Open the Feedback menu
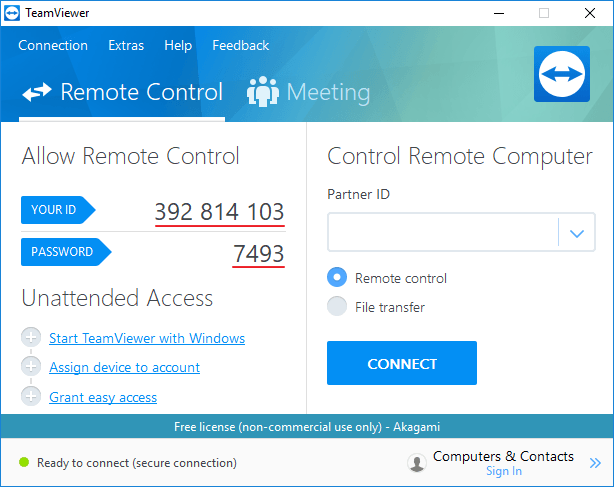This screenshot has width=614, height=487. (240, 45)
